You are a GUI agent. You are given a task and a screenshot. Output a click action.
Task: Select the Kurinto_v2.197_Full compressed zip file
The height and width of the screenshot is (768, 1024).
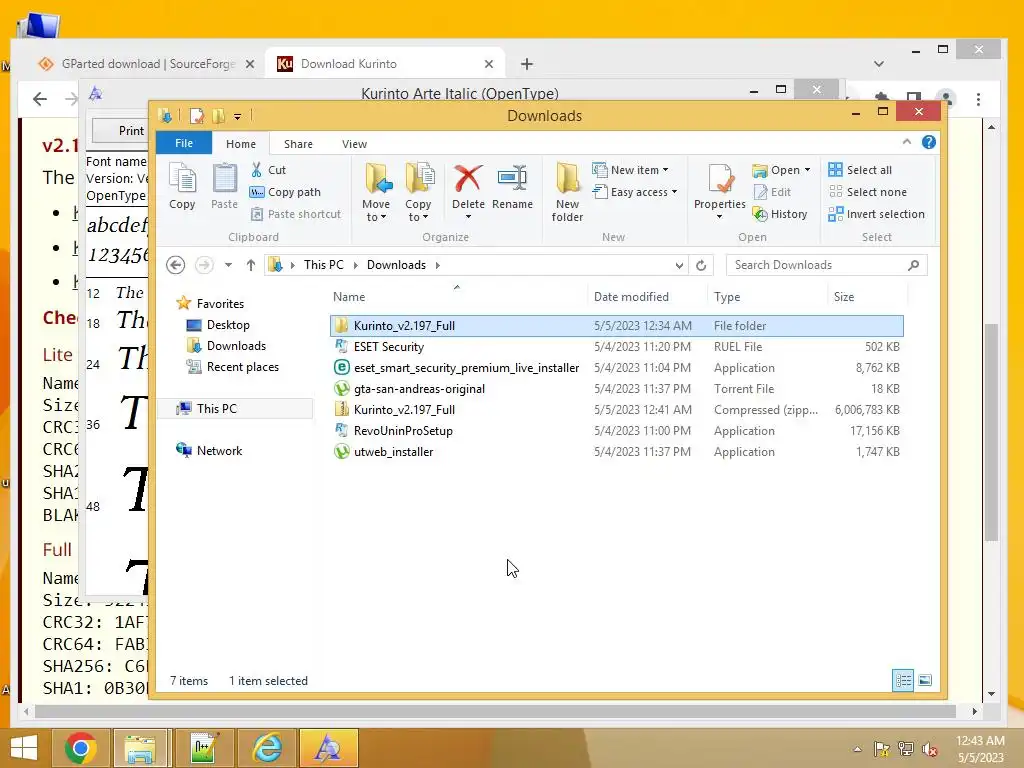616,409
